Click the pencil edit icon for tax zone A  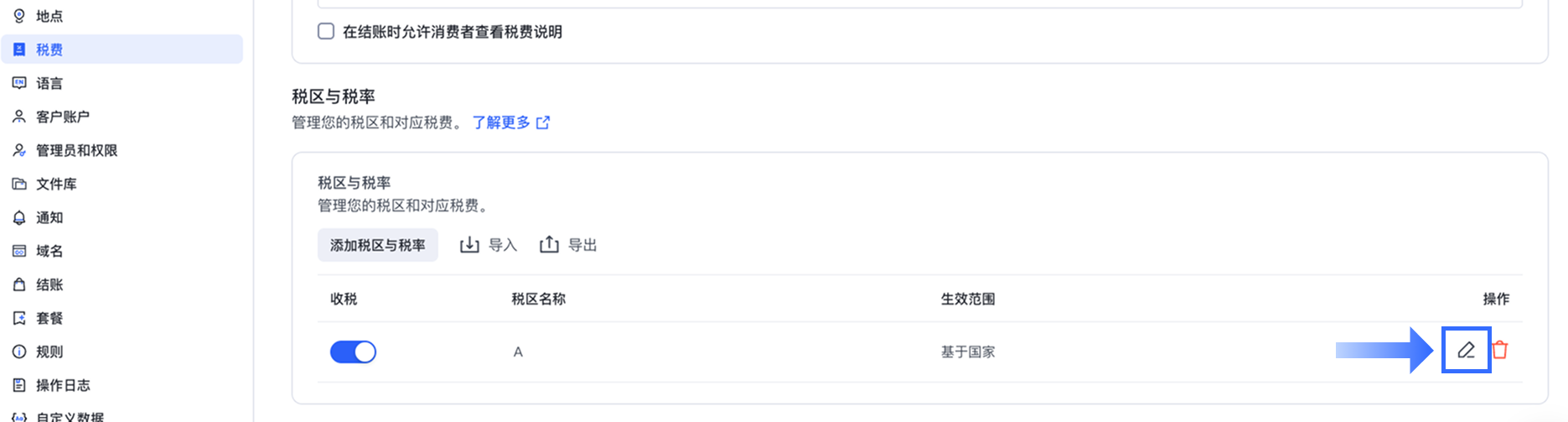click(1466, 351)
